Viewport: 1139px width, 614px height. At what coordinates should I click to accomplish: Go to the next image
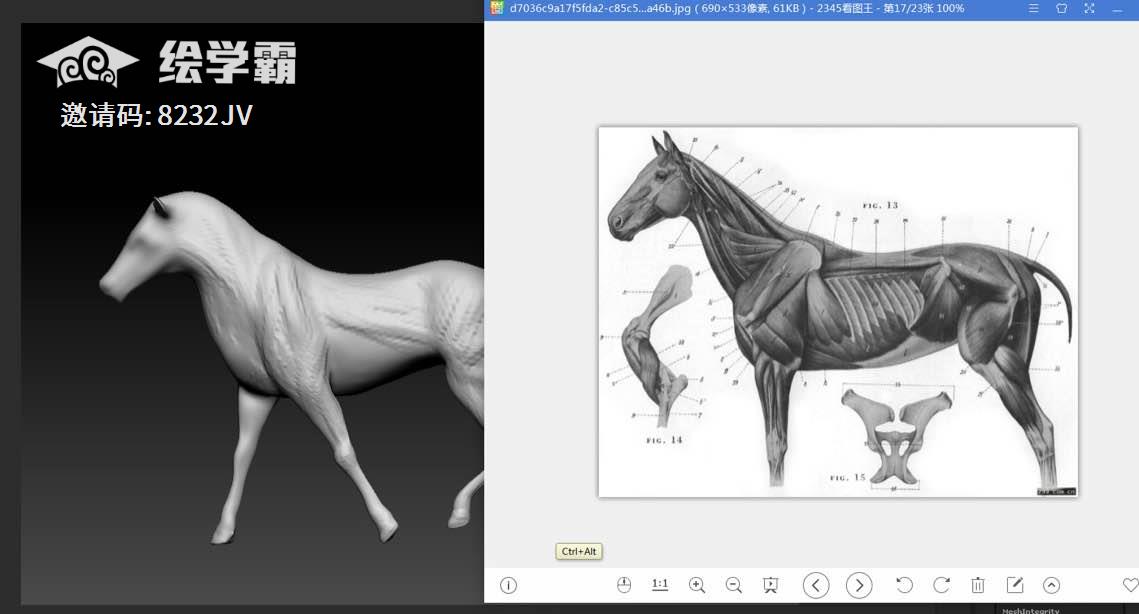(859, 585)
